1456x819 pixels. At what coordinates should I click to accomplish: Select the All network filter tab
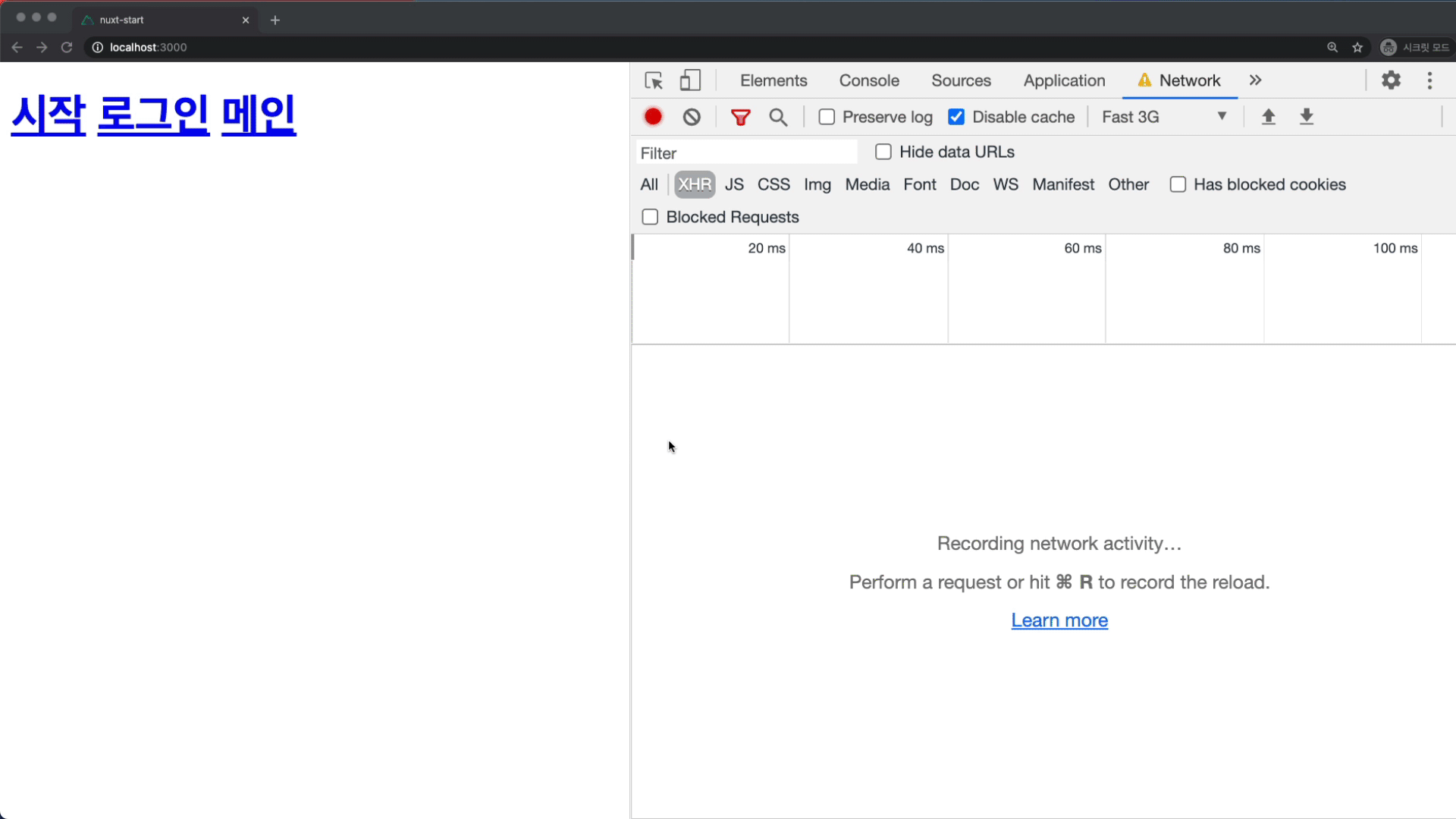tap(650, 184)
